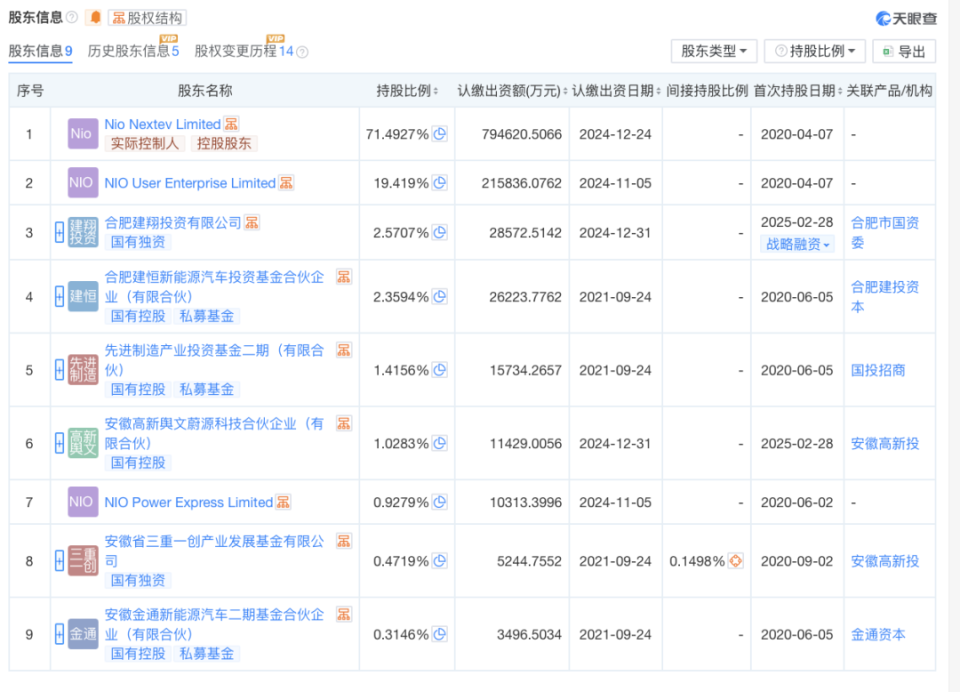
Task: Click structure icon beside 安徽高新舆文蔚源科技合伙企业
Action: click(x=343, y=424)
